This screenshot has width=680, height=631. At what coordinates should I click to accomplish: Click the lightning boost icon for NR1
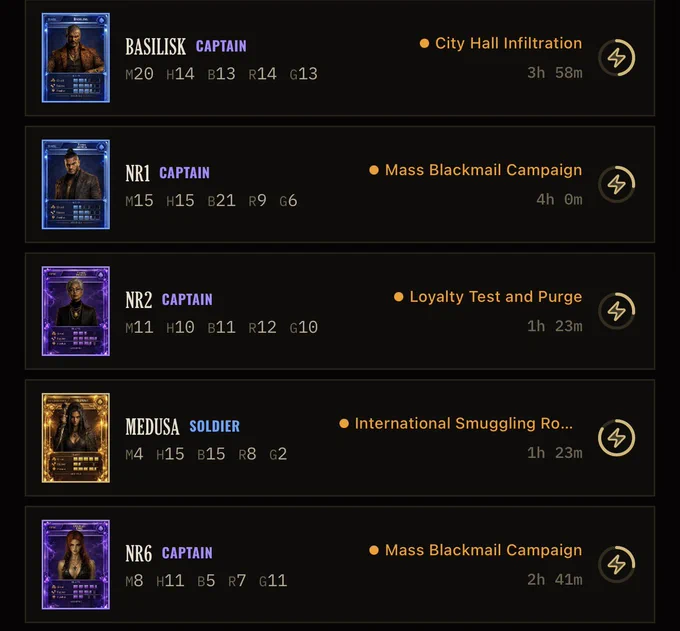[x=616, y=184]
